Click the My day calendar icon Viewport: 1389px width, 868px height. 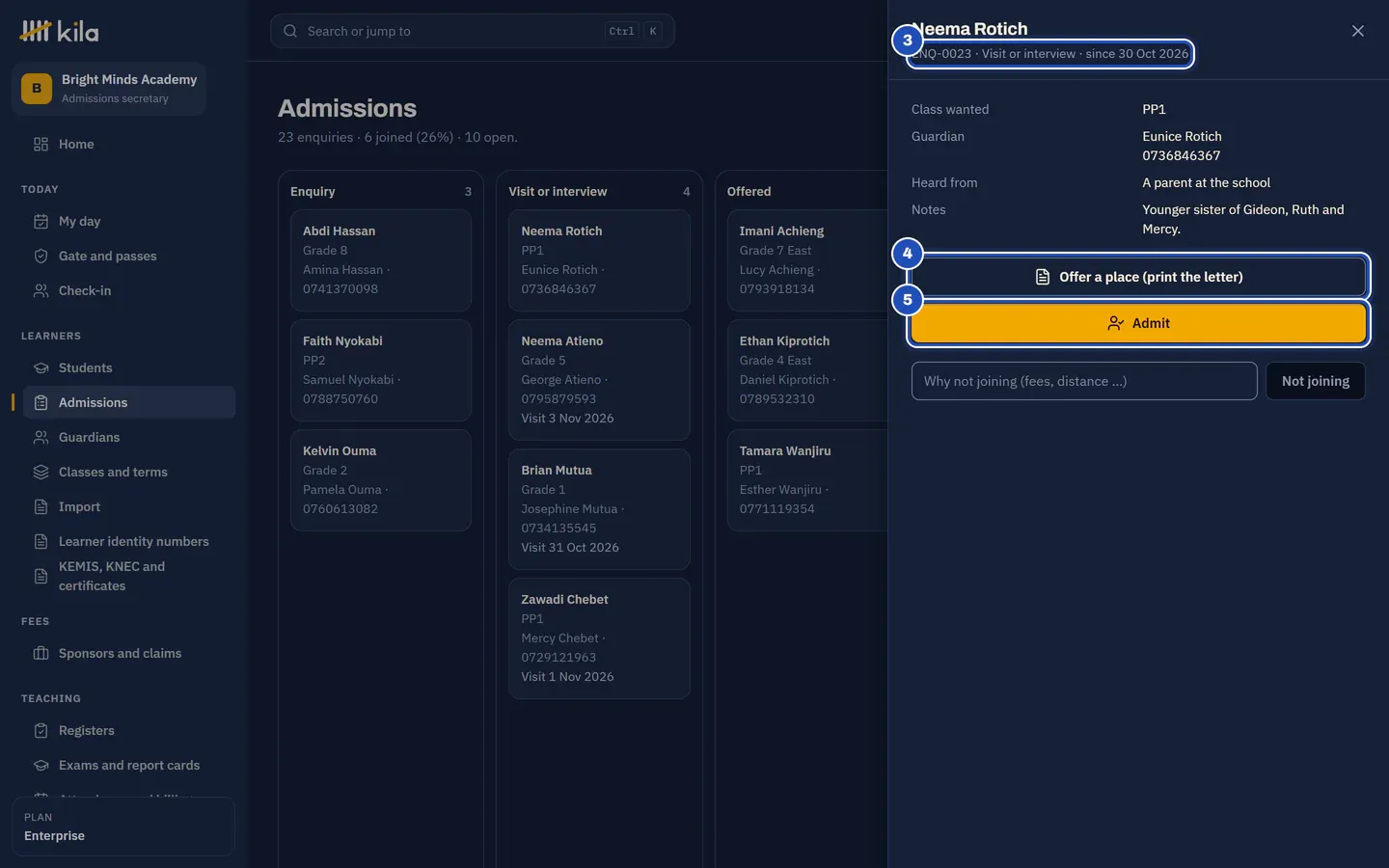click(x=41, y=221)
